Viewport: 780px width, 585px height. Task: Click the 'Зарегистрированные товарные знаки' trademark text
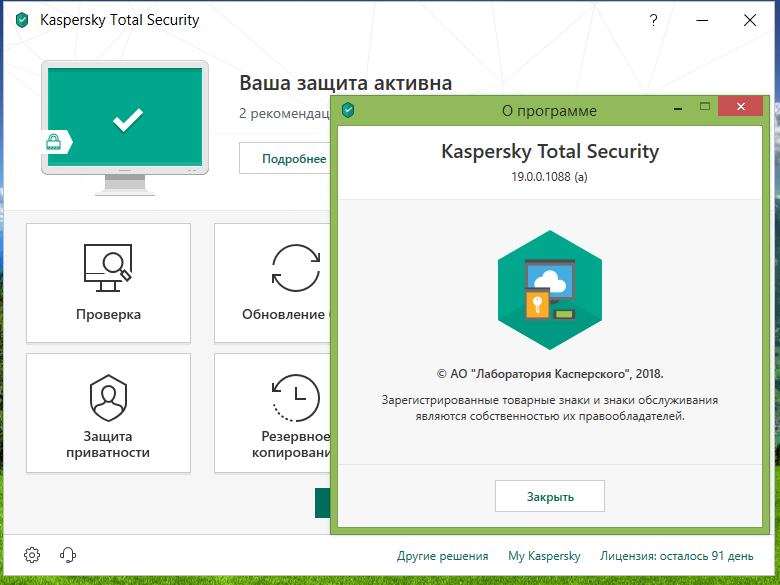point(550,408)
